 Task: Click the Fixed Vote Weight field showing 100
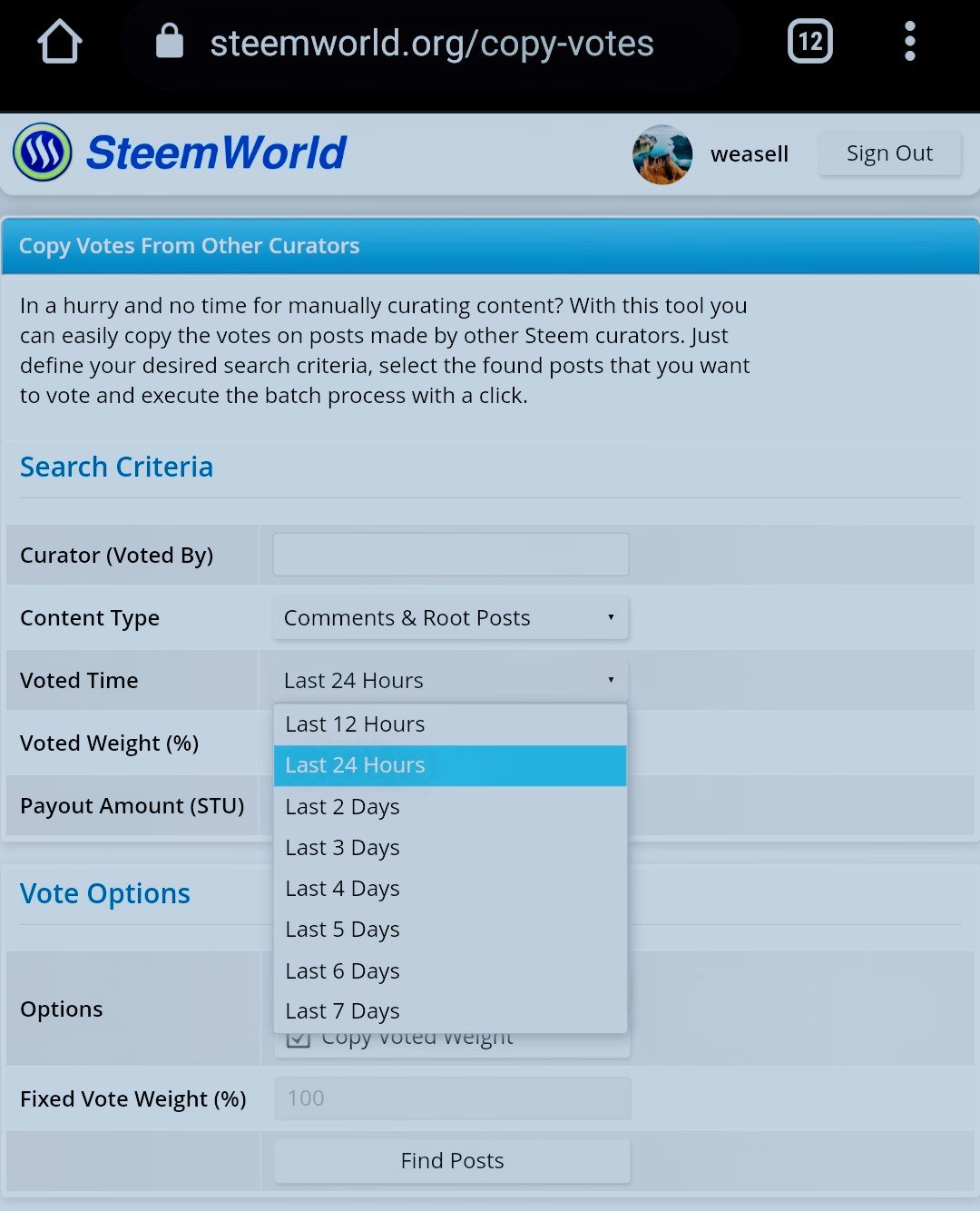click(453, 1098)
